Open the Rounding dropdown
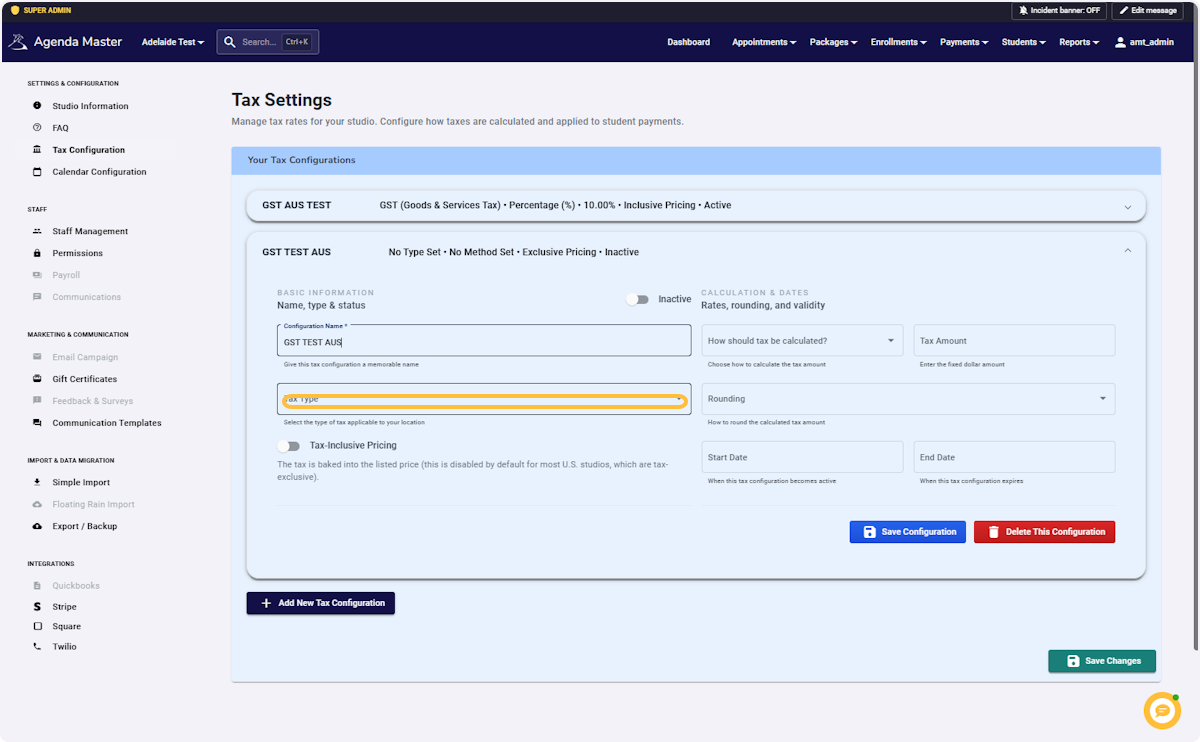 click(x=908, y=399)
